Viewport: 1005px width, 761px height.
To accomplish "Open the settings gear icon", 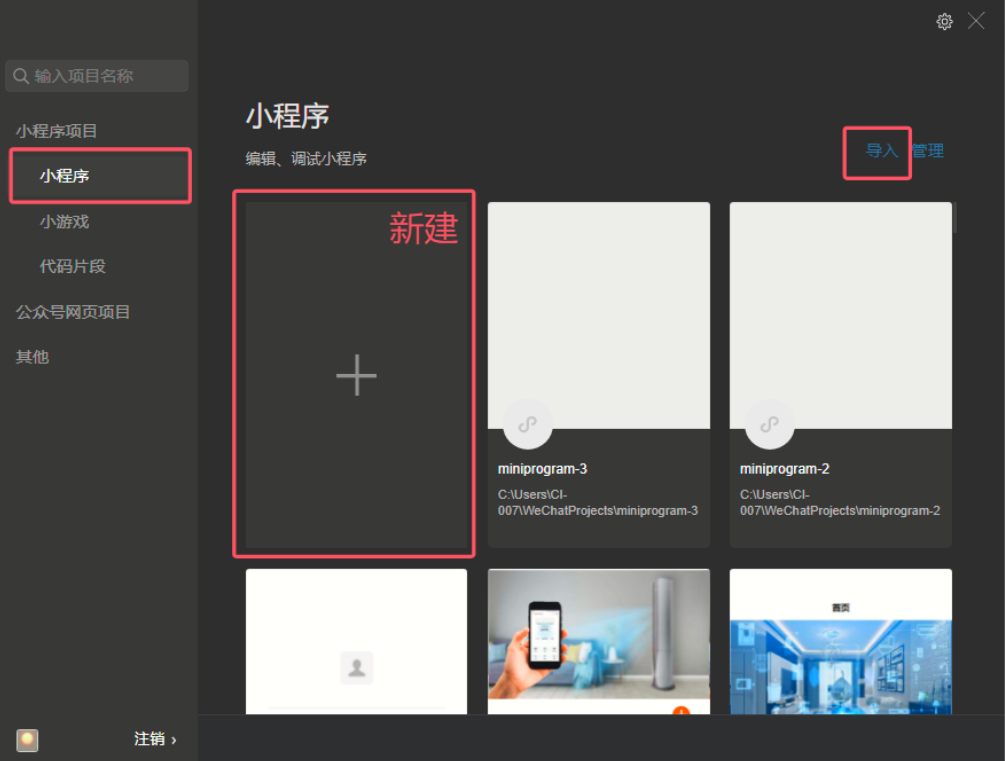I will [x=944, y=21].
